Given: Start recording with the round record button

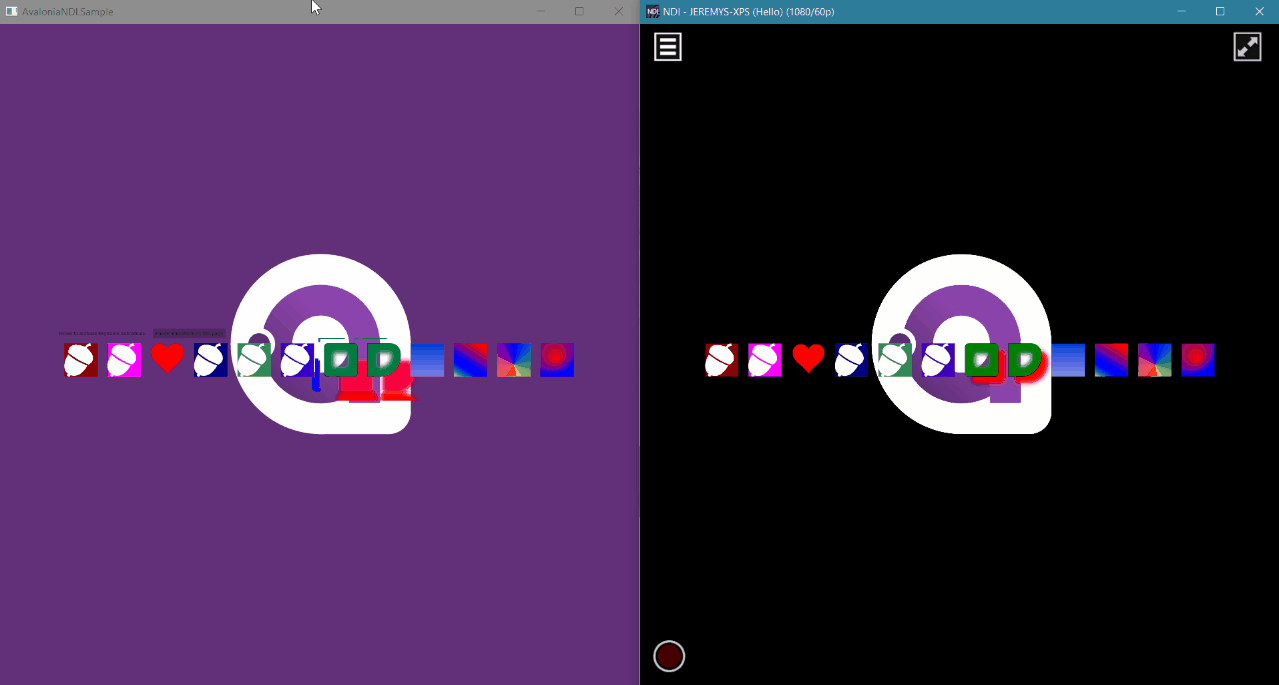Looking at the screenshot, I should pos(669,656).
